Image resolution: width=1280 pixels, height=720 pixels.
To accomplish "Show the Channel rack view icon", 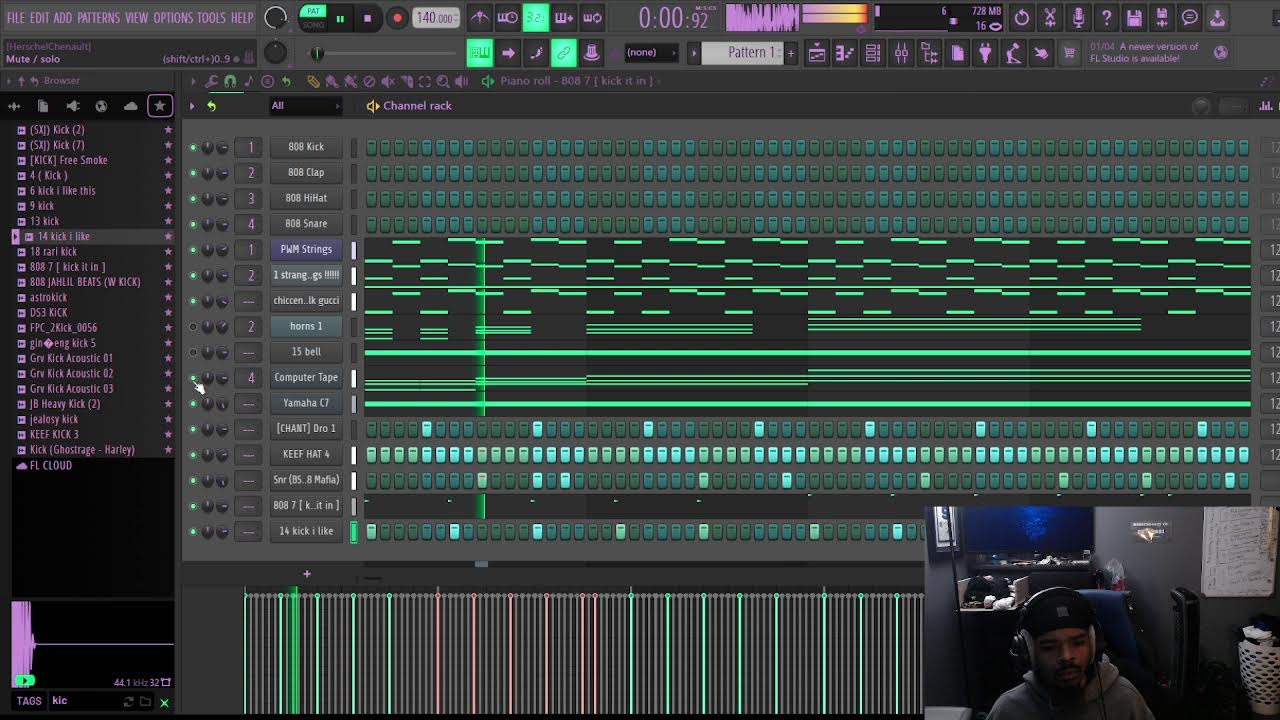I will [873, 53].
